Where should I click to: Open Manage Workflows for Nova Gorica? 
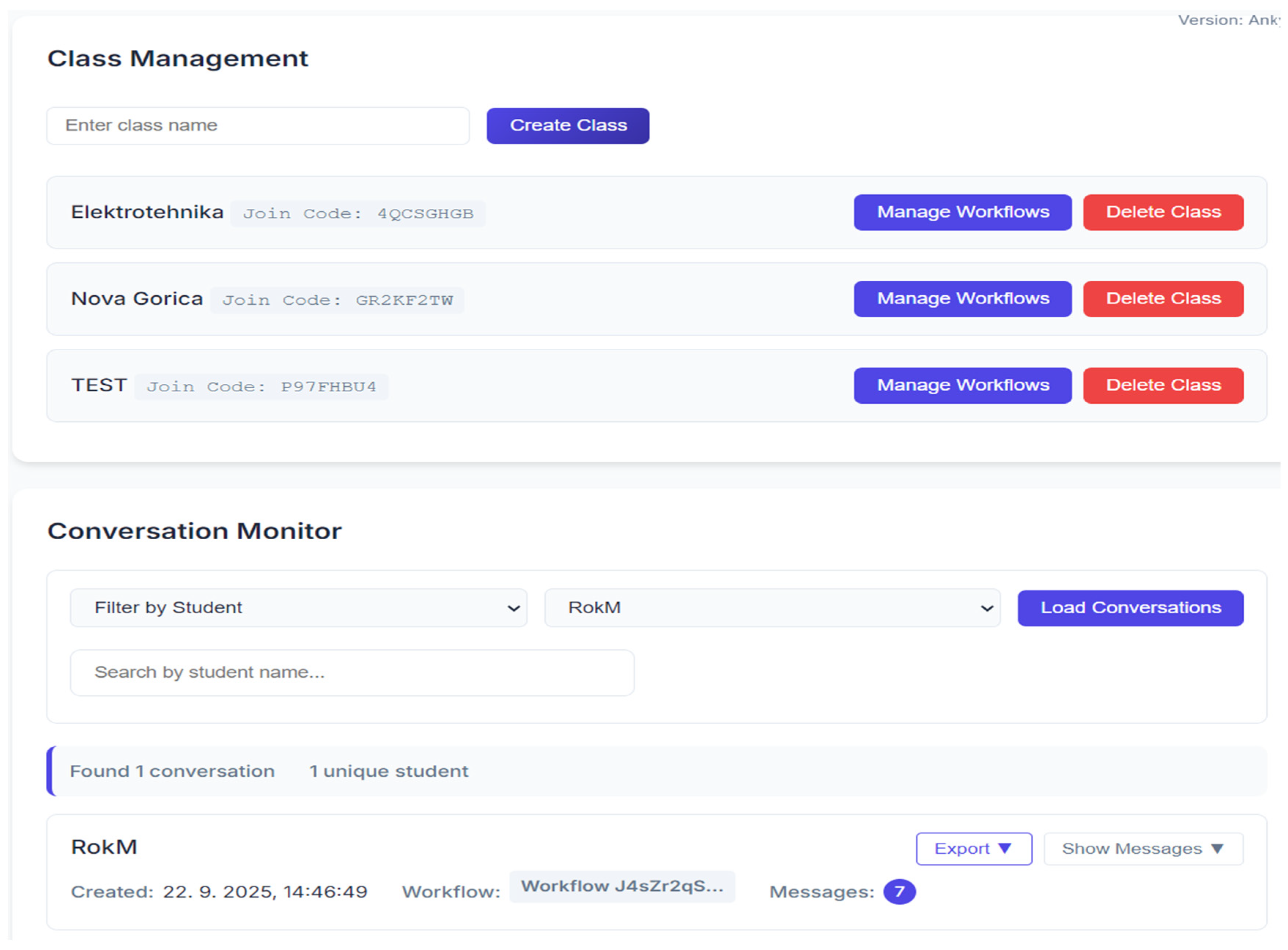point(962,299)
